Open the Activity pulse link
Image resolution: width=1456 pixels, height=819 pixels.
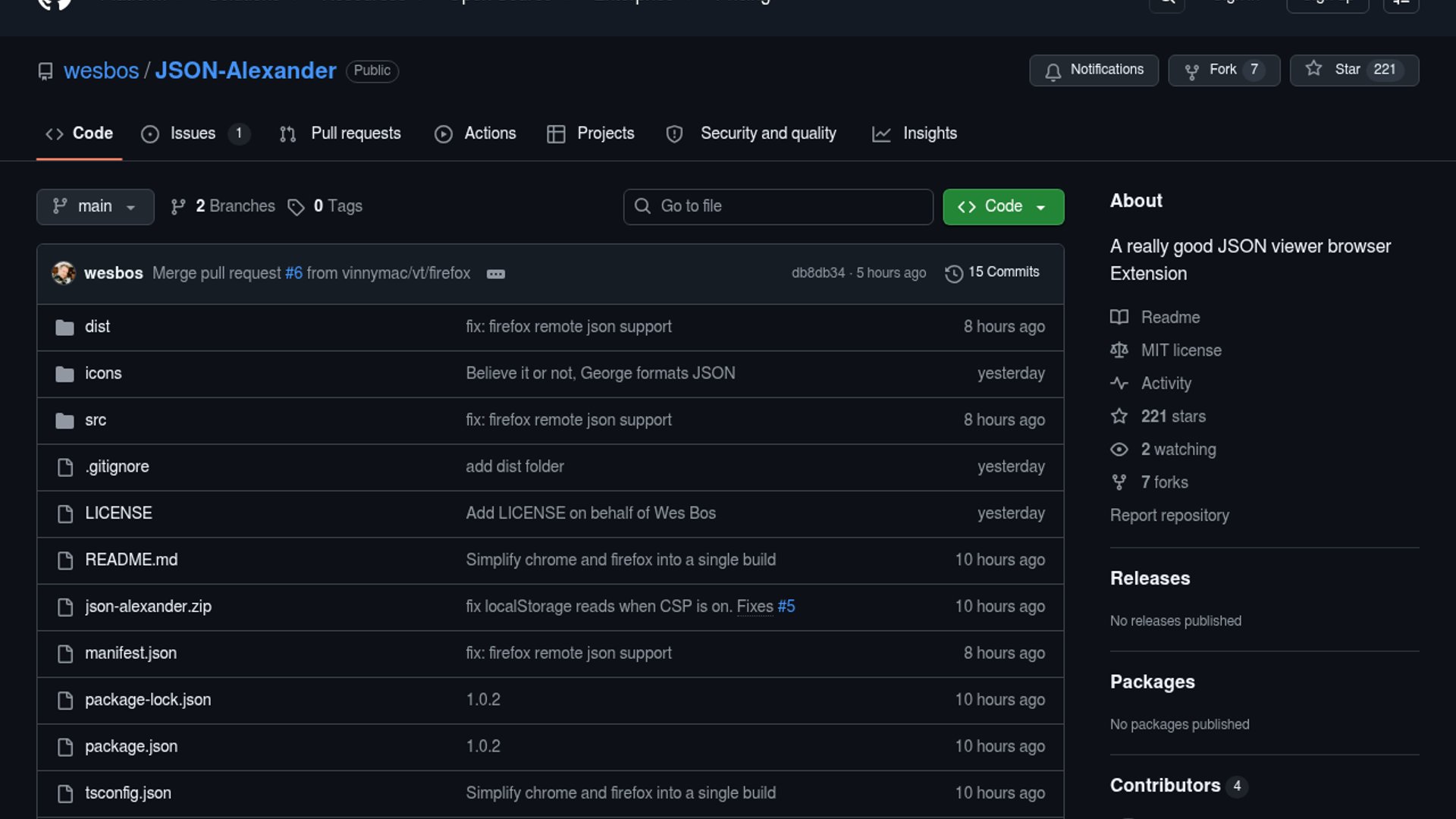pyautogui.click(x=1166, y=384)
